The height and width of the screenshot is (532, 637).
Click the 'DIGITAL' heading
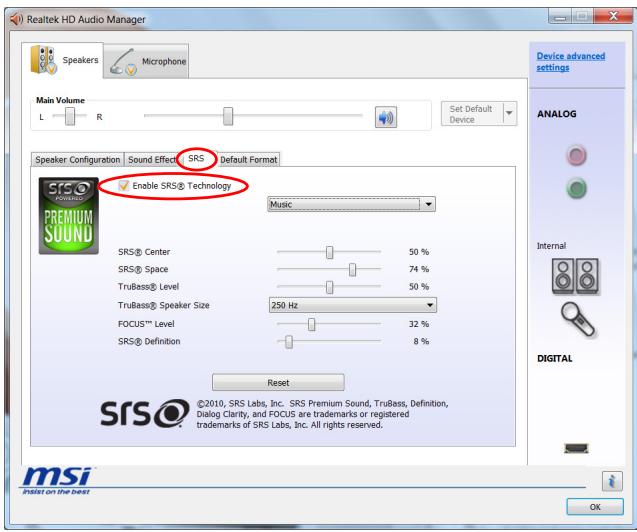(555, 359)
